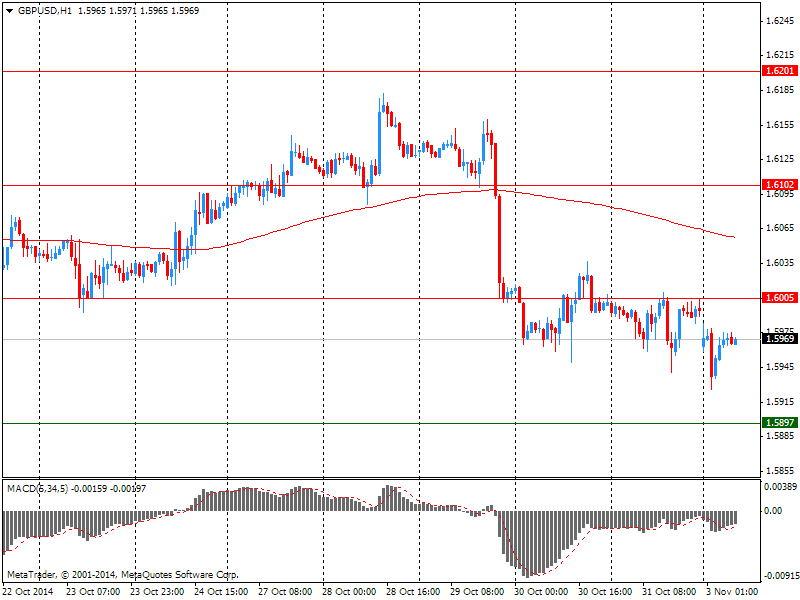Screen dimensions: 800x600
Task: Click the 1.6125 price scale value
Action: tap(780, 159)
